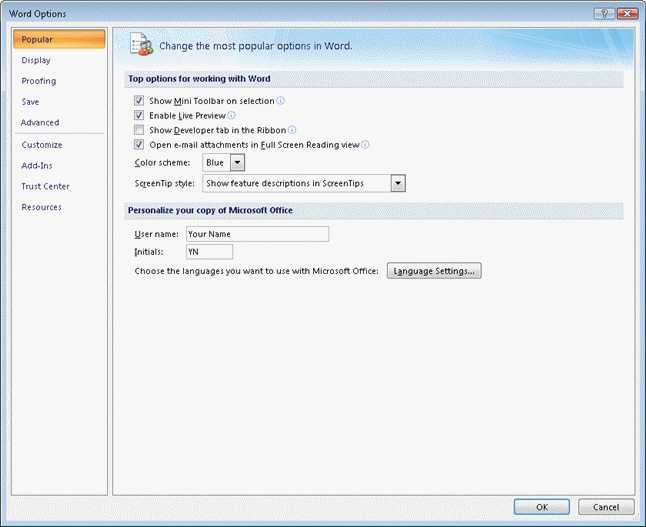Click info icon beside Enable Live Preview
The height and width of the screenshot is (527, 646).
tap(232, 115)
